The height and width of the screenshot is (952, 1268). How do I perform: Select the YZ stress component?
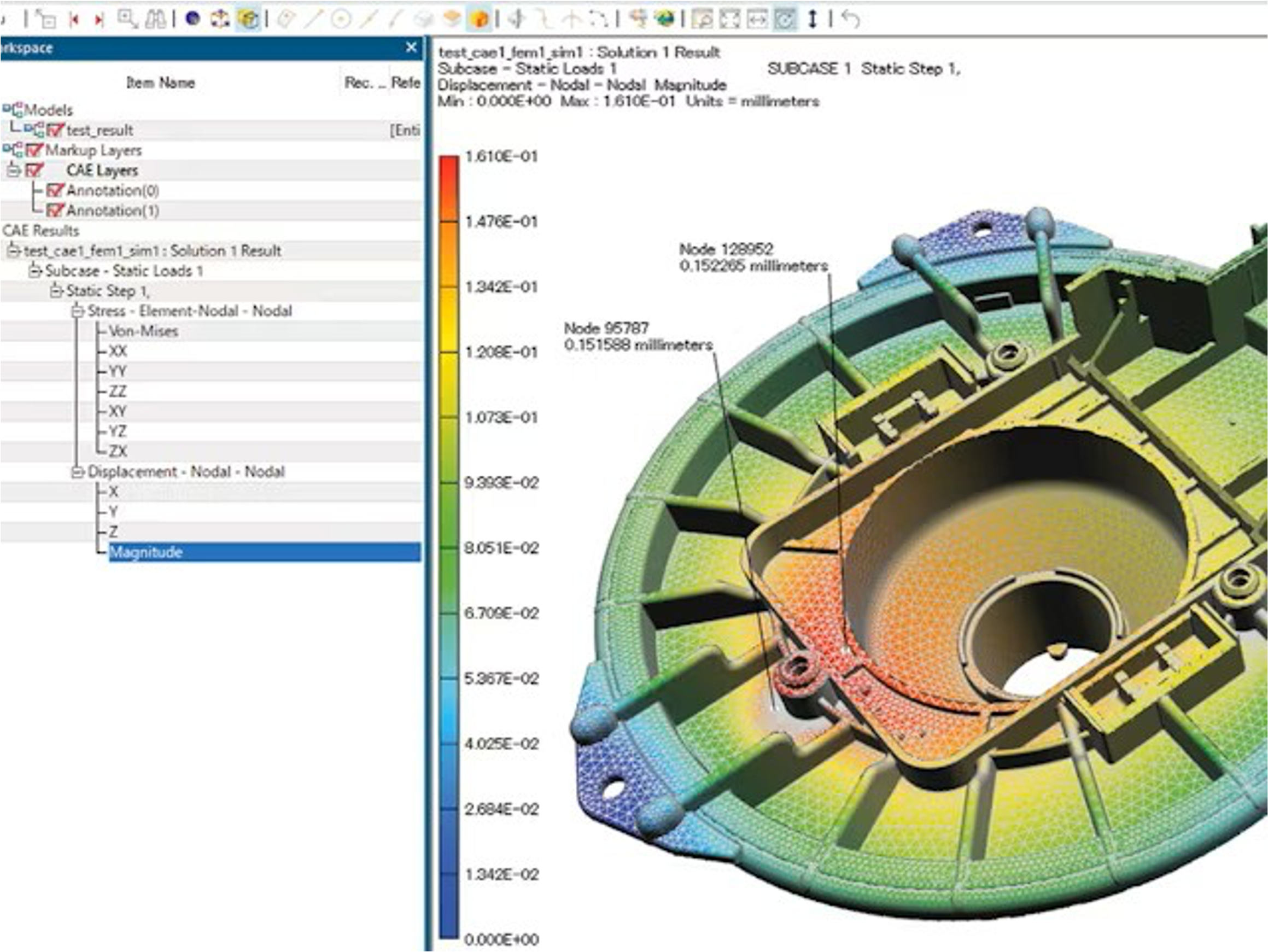[118, 431]
